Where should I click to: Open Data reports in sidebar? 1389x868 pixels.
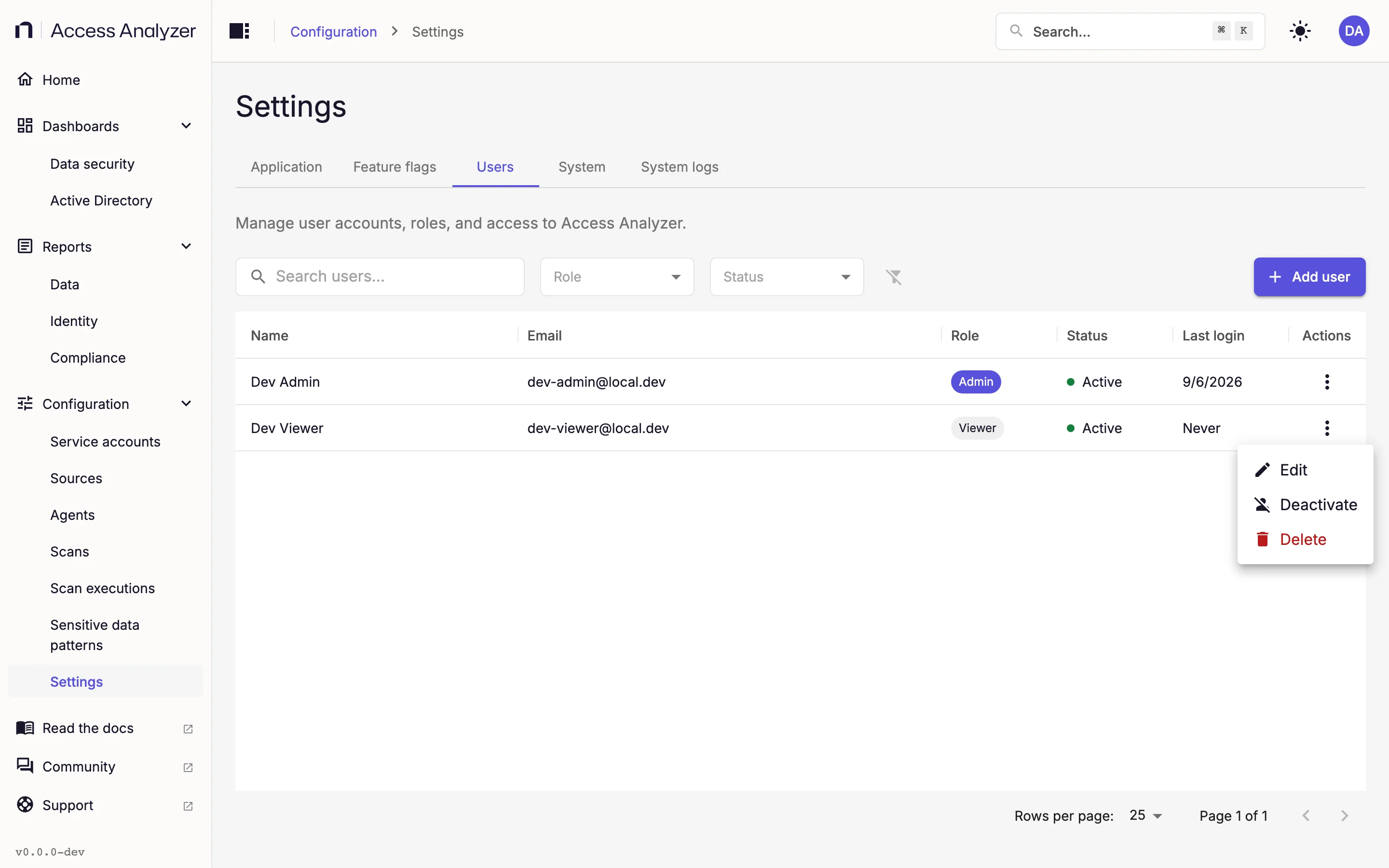pos(64,284)
